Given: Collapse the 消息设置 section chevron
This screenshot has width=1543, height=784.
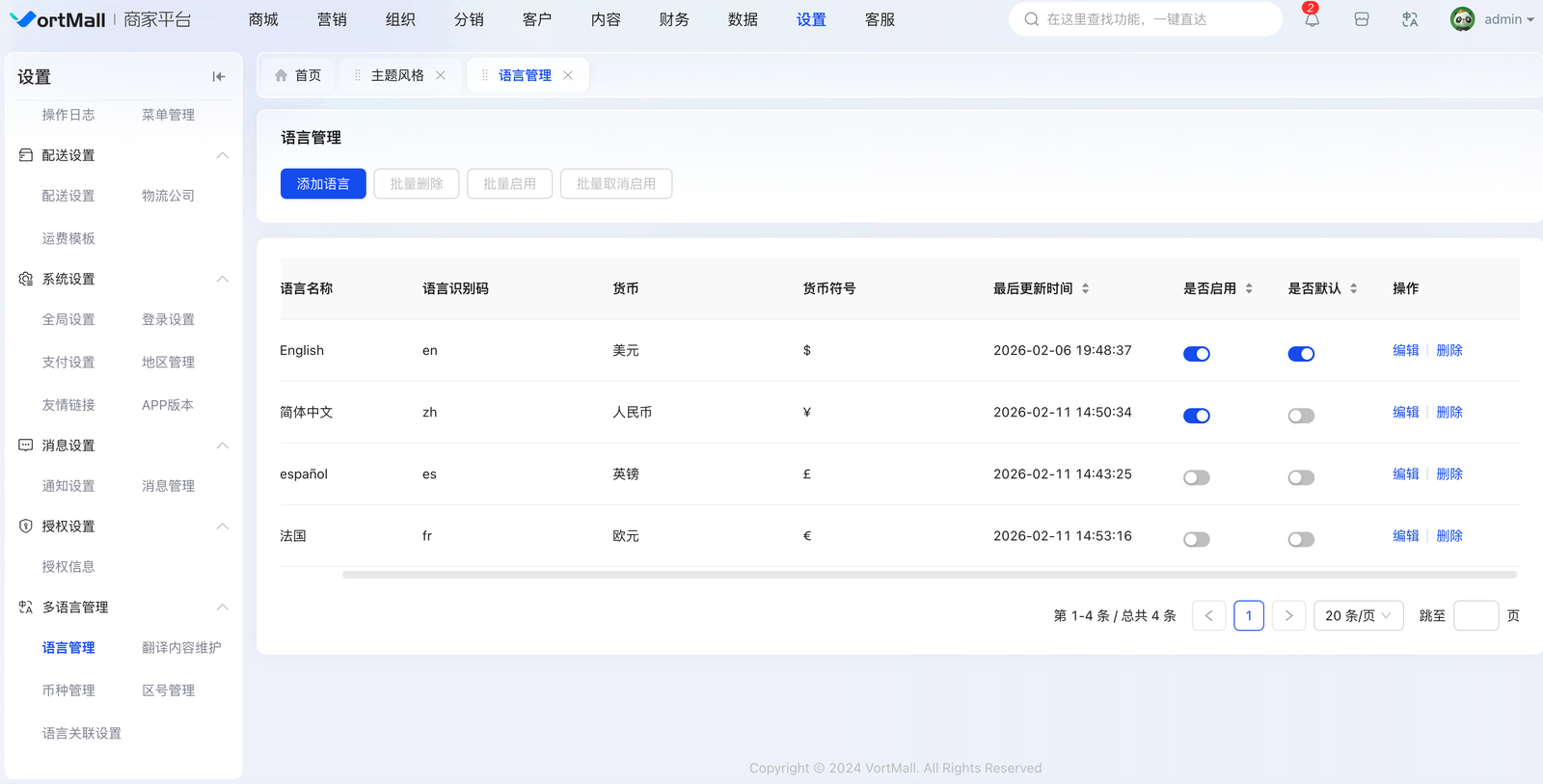Looking at the screenshot, I should tap(223, 446).
